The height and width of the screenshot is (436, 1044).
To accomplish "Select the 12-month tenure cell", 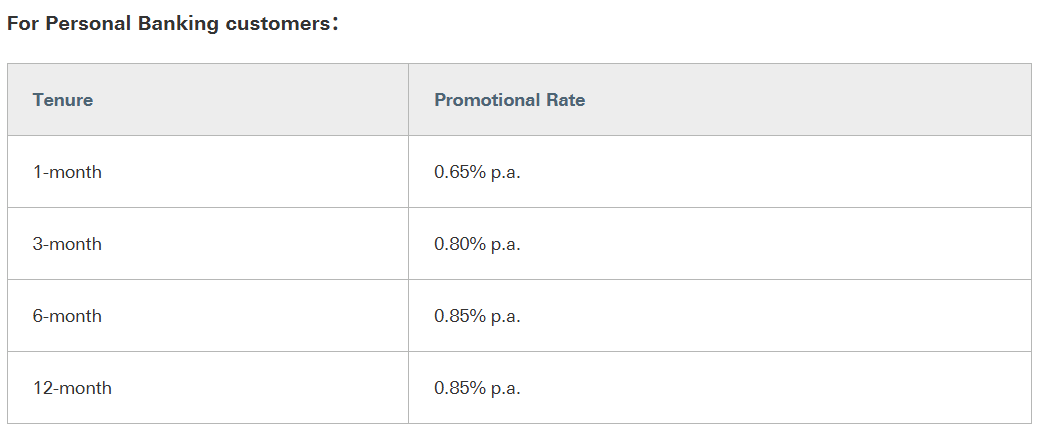I will [72, 388].
